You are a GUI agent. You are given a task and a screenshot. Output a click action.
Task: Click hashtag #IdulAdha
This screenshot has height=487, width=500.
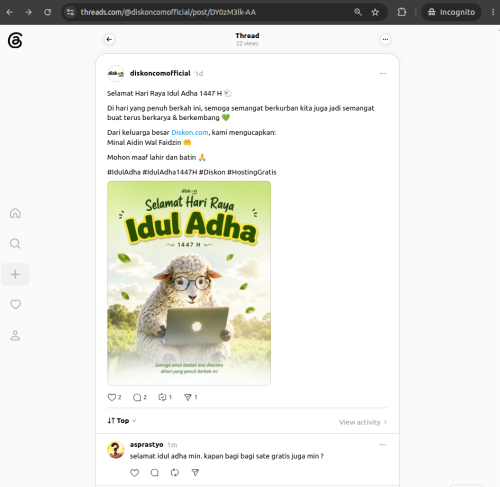124,172
